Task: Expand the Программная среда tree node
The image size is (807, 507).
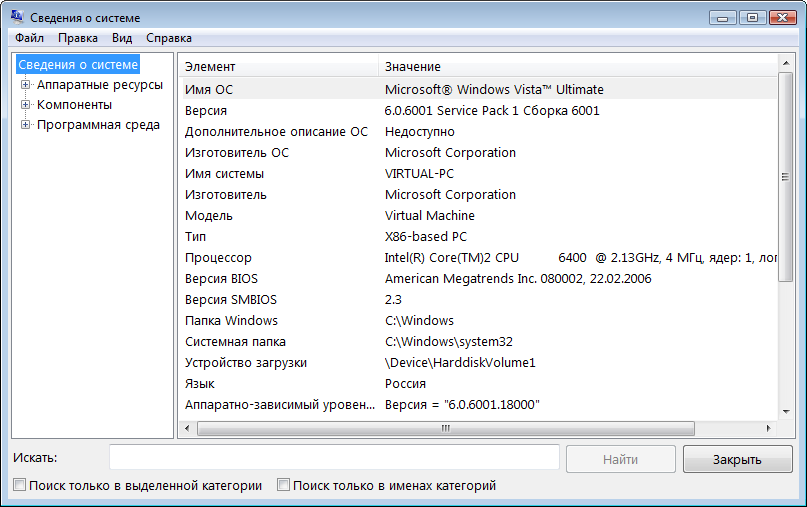Action: coord(26,125)
